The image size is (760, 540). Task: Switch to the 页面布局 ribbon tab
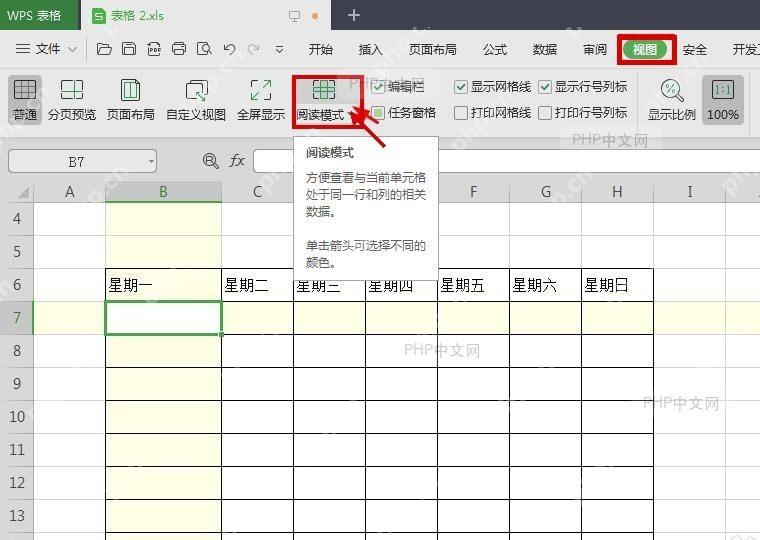pos(432,49)
